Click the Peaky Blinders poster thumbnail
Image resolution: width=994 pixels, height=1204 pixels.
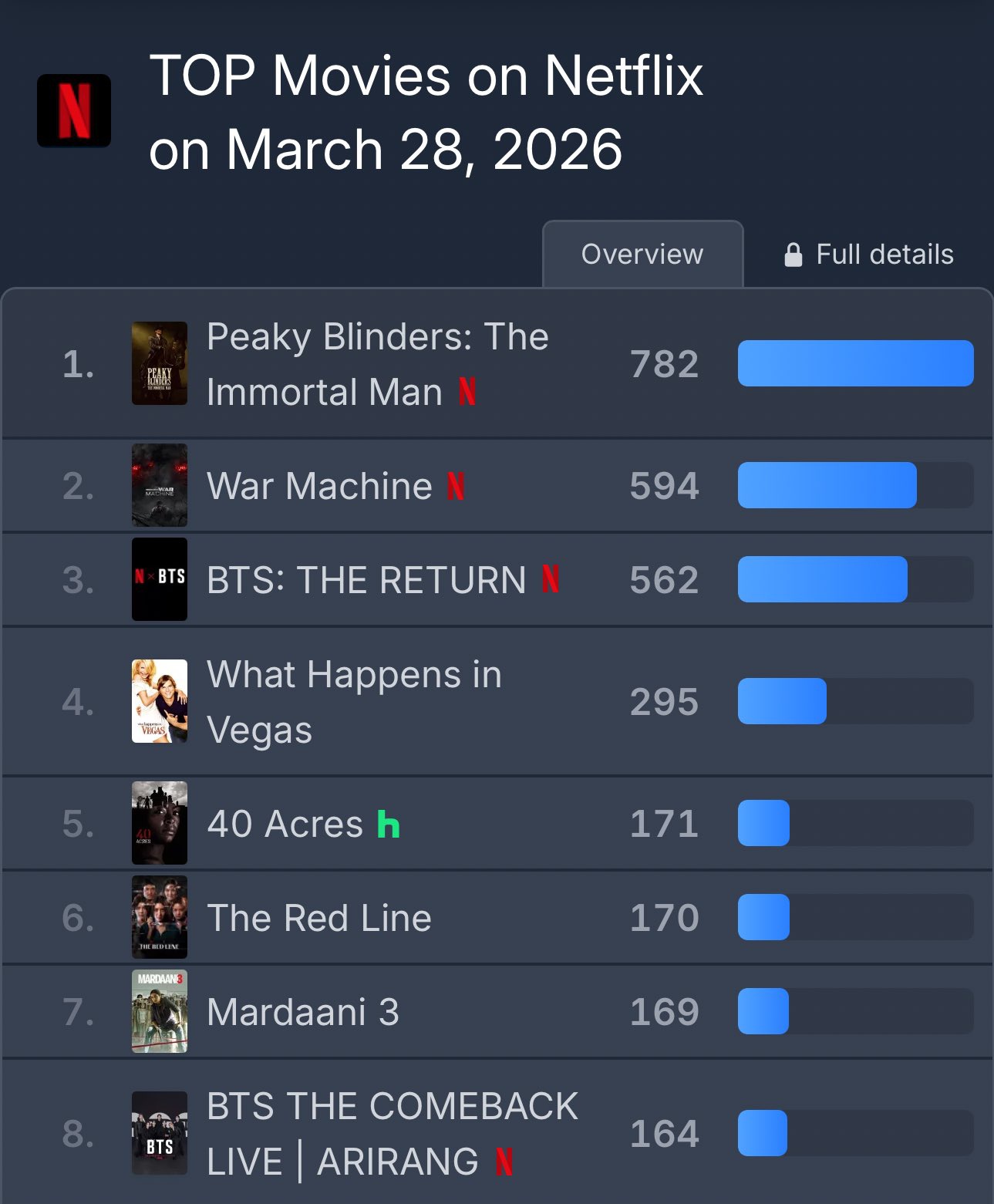[160, 363]
